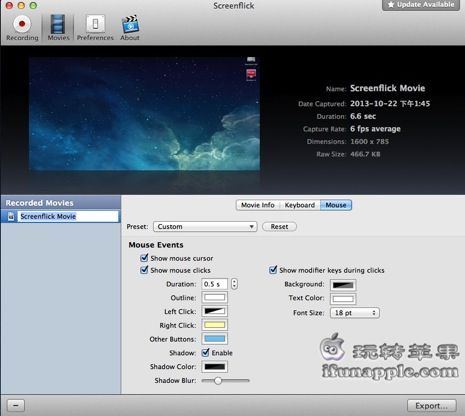
Task: Open the Left Click color swatch
Action: pos(214,311)
